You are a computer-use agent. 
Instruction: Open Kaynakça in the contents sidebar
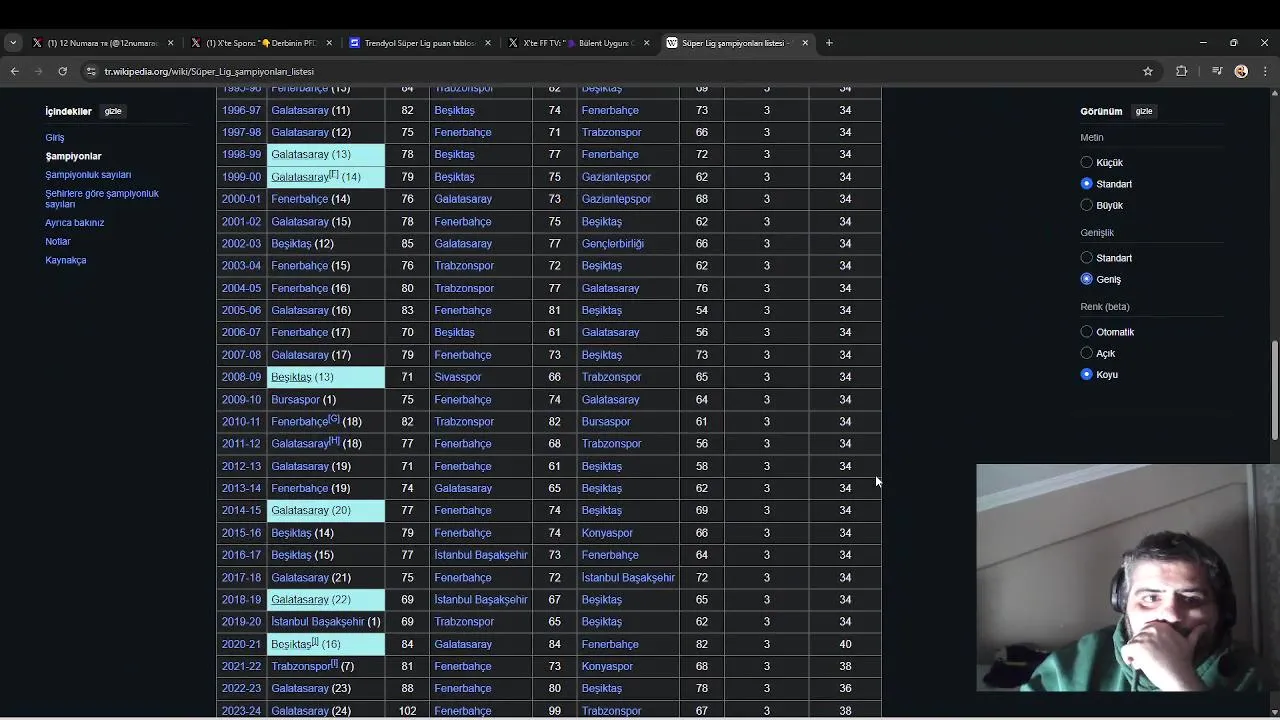click(x=66, y=260)
